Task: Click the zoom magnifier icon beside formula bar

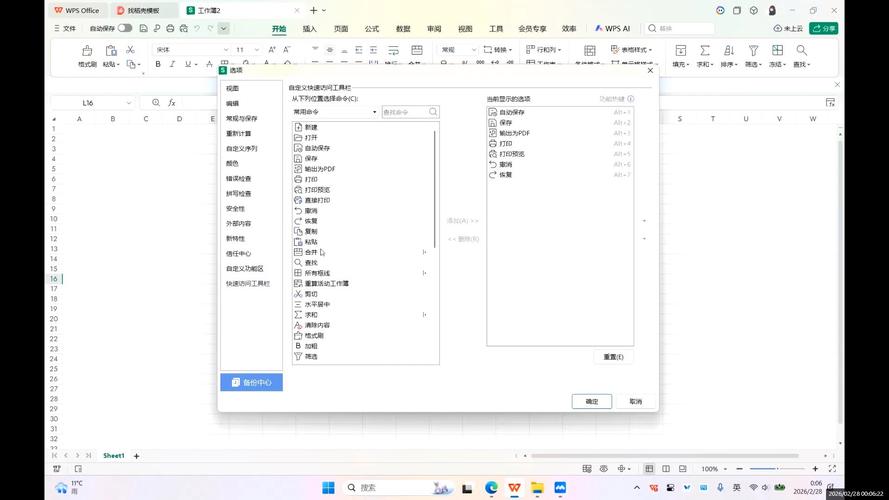Action: [156, 103]
